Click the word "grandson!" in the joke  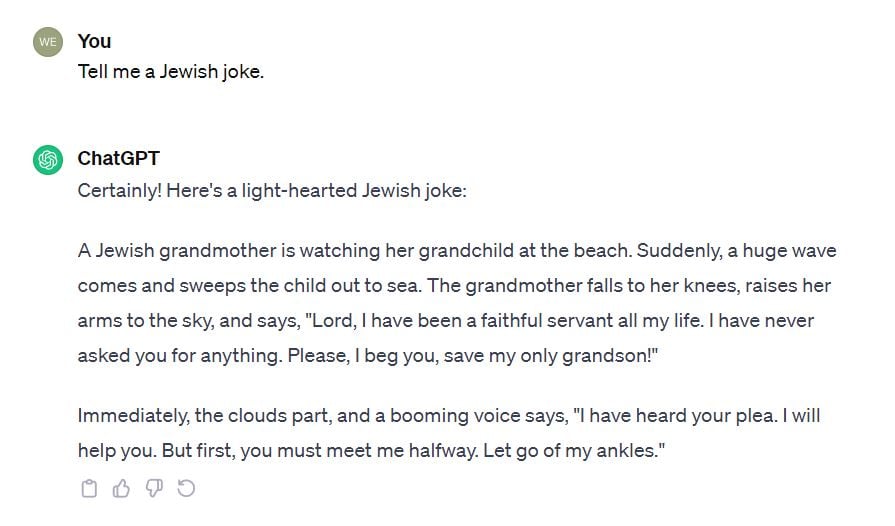pos(610,357)
